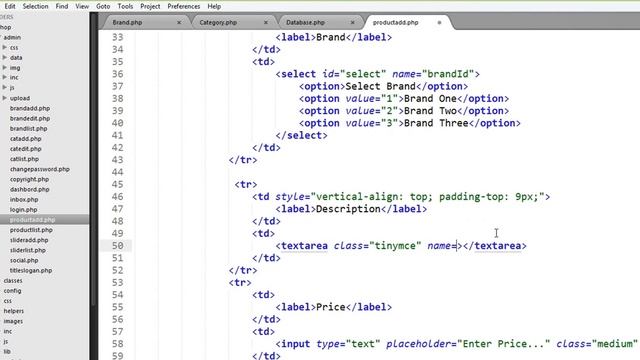This screenshot has height=360, width=640.
Task: Collapse the admin folder
Action: (x=12, y=37)
